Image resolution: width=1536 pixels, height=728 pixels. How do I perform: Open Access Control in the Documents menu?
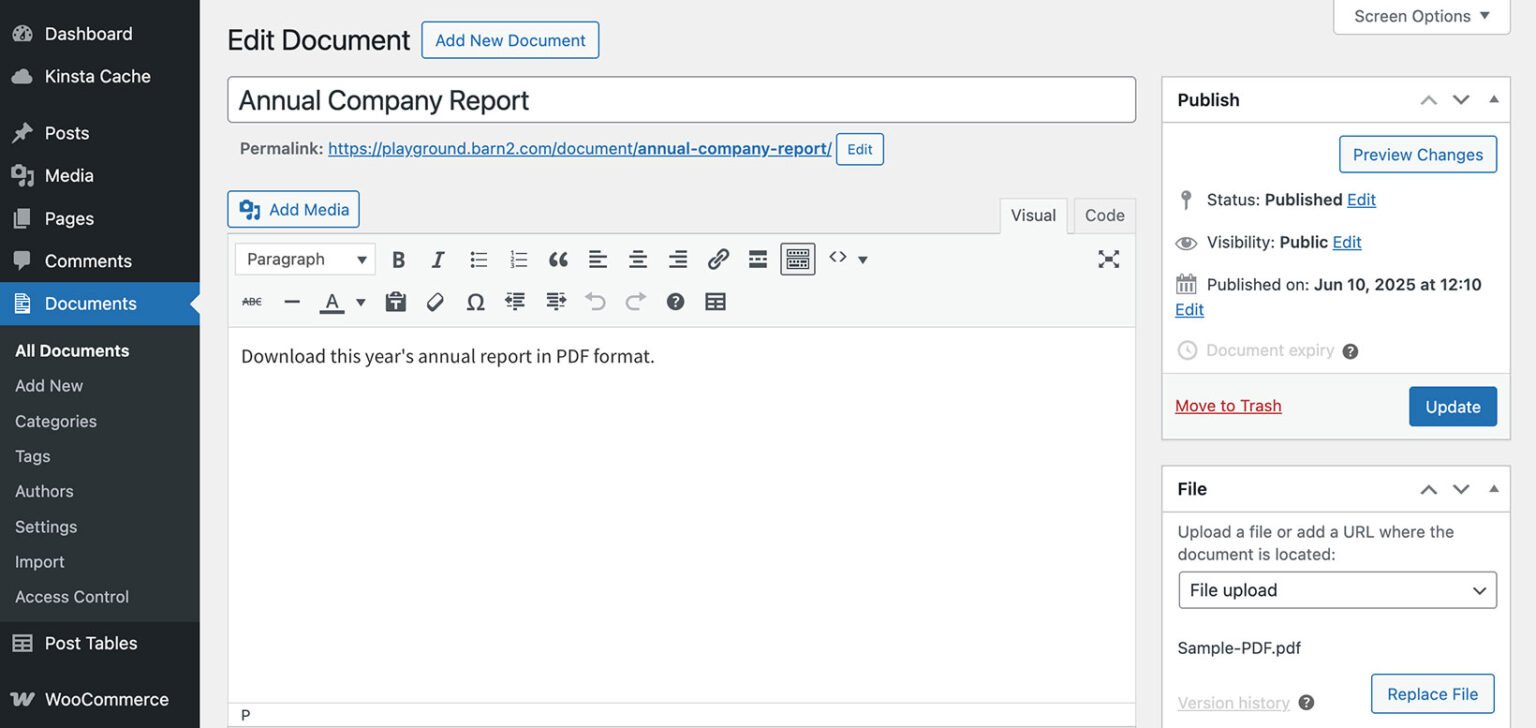[x=71, y=596]
